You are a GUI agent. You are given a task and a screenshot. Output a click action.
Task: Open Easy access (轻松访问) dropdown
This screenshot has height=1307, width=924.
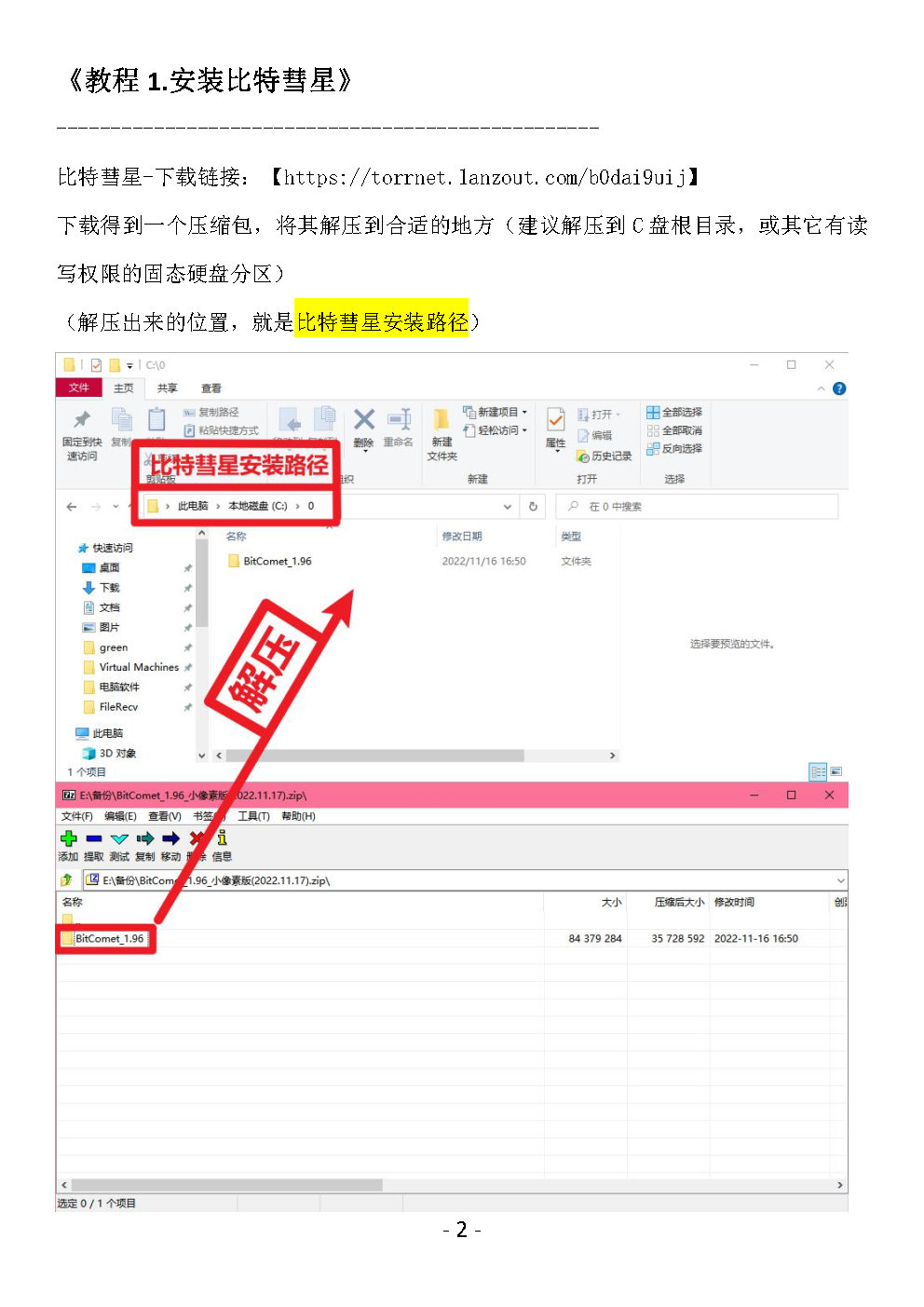[496, 430]
